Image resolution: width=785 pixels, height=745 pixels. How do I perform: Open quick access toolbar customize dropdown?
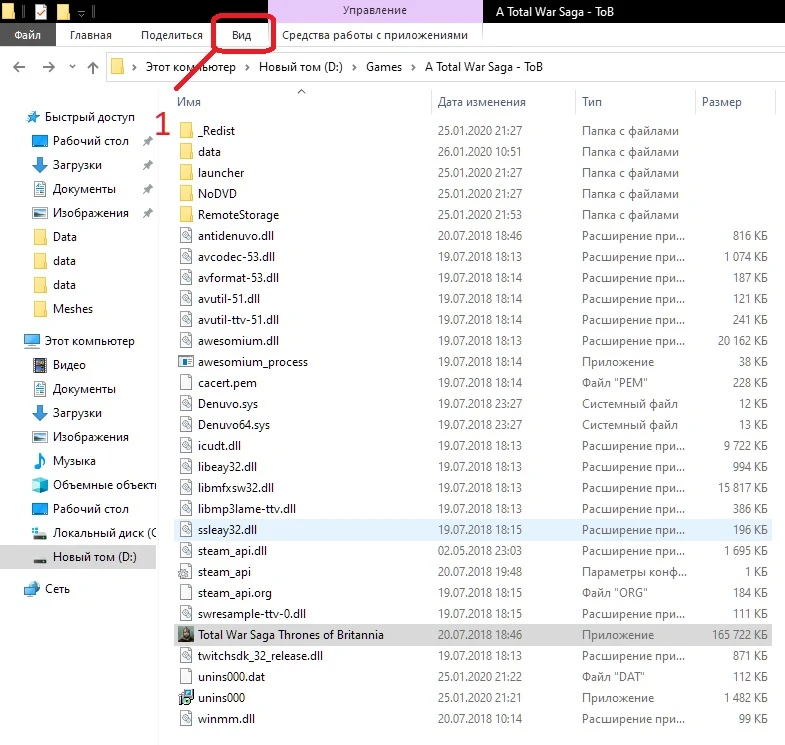(82, 12)
